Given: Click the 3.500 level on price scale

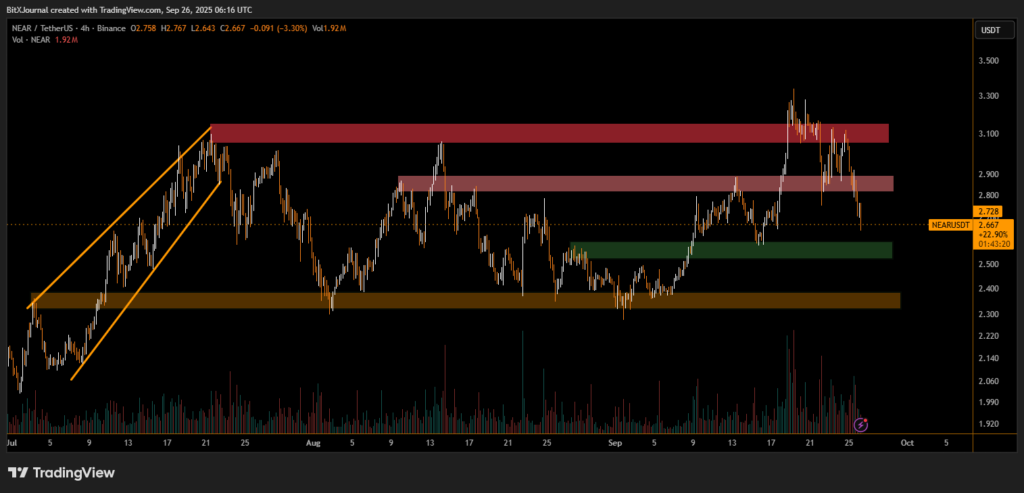Looking at the screenshot, I should click(987, 61).
